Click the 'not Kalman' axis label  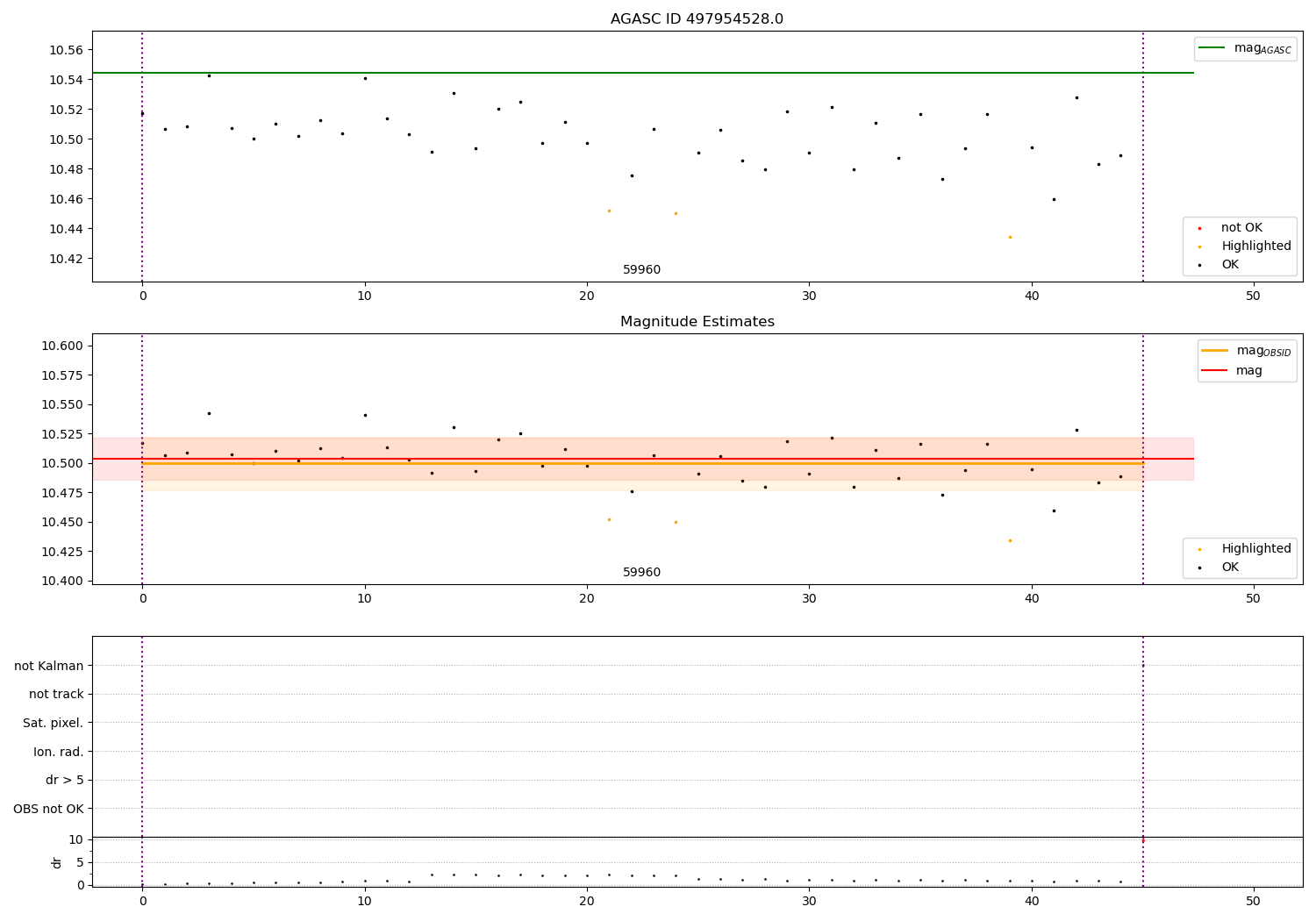[x=49, y=666]
